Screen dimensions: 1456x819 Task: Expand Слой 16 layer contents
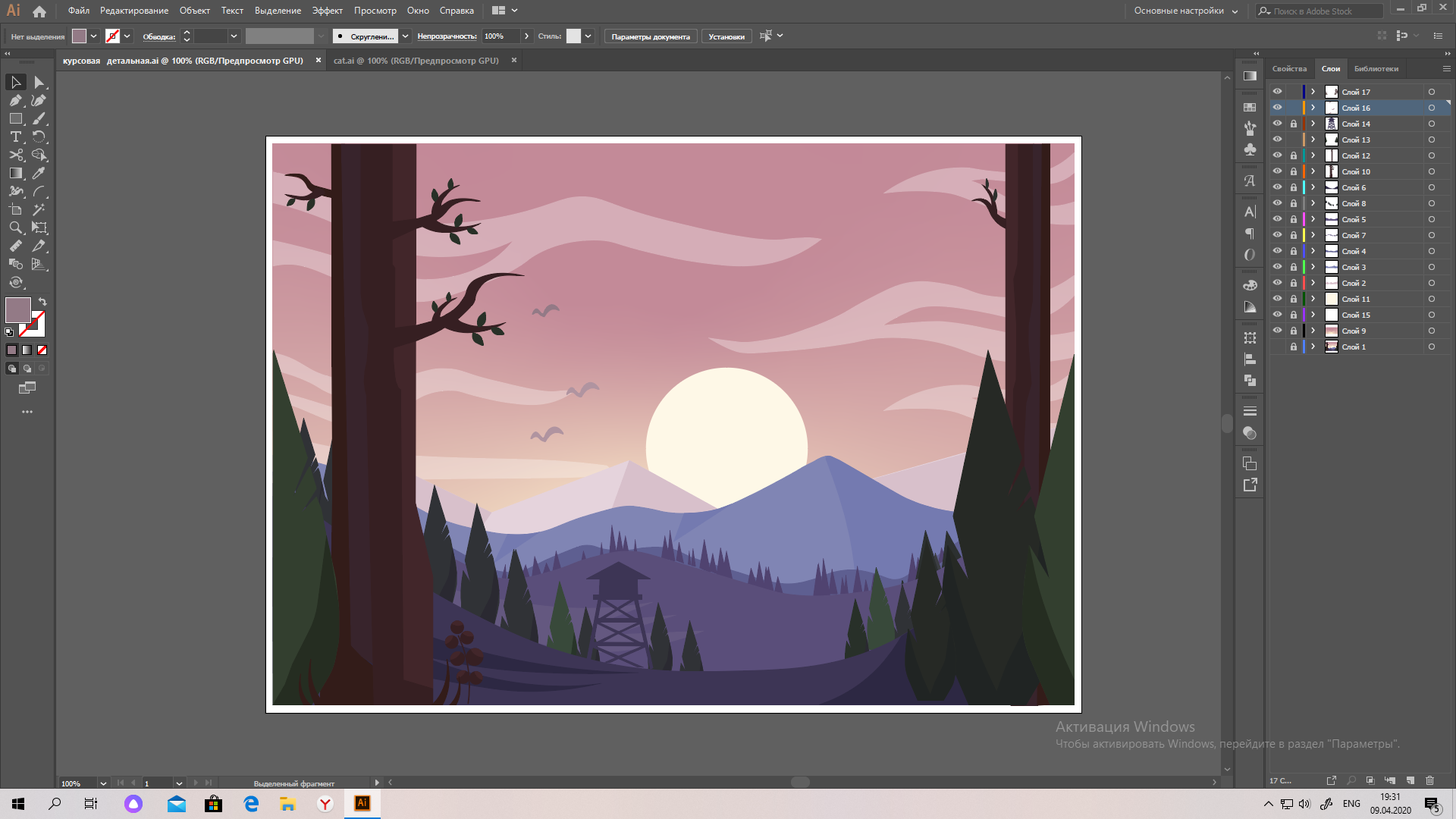pyautogui.click(x=1313, y=108)
